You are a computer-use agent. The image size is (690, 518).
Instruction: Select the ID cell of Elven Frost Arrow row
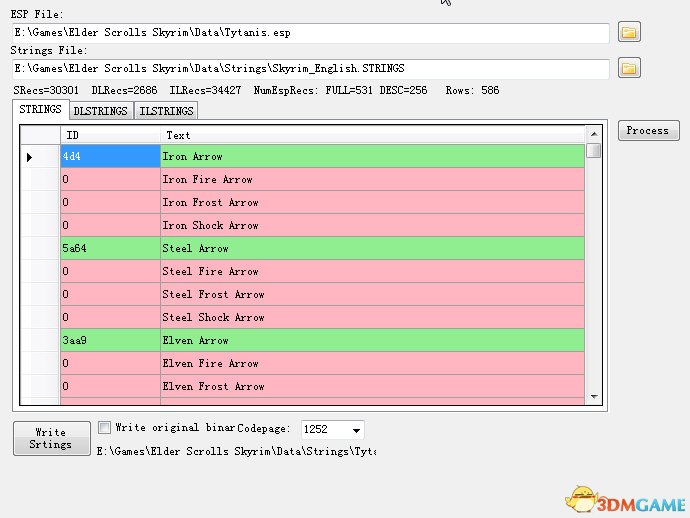click(x=110, y=386)
